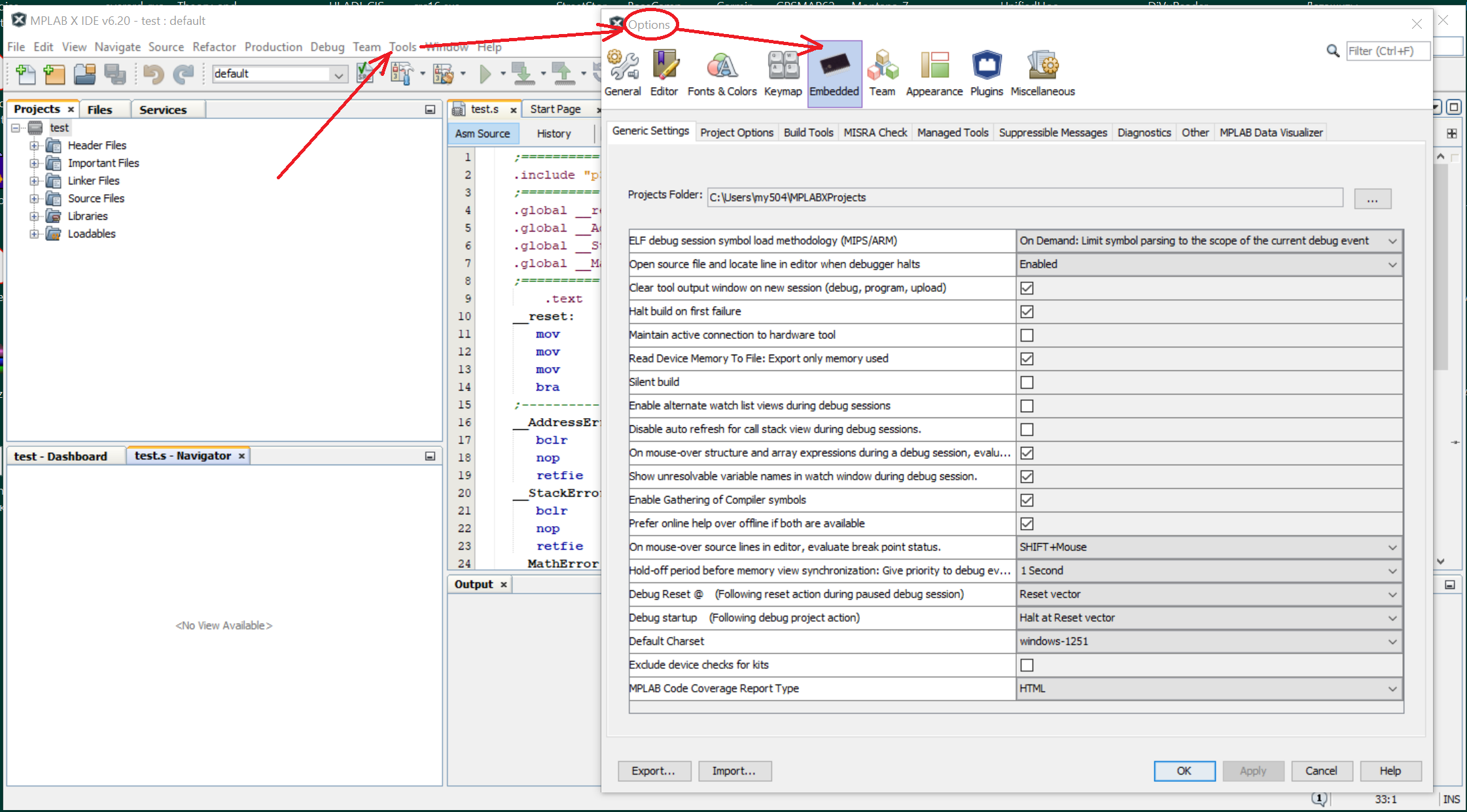Toggle Clear tool output window checkbox

coord(1027,288)
